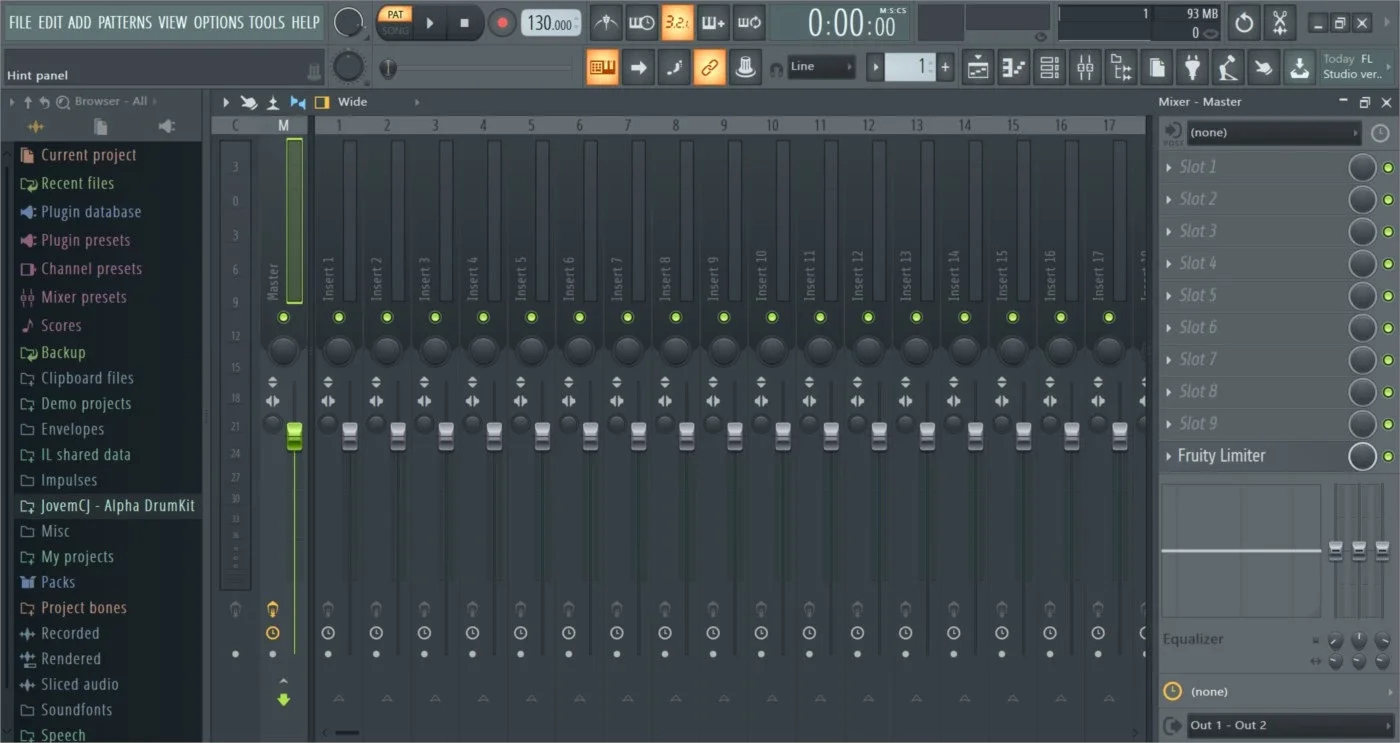Toggle multilink to controllers icon
1400x743 pixels.
(709, 67)
